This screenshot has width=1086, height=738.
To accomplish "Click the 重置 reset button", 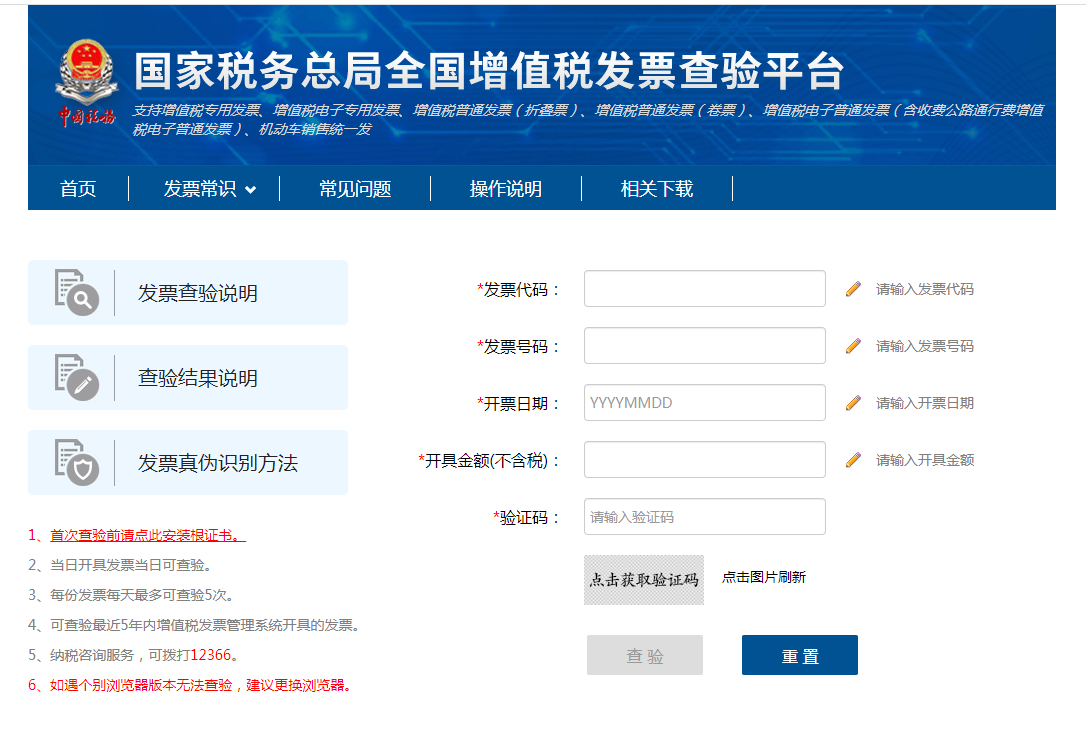I will [x=800, y=655].
